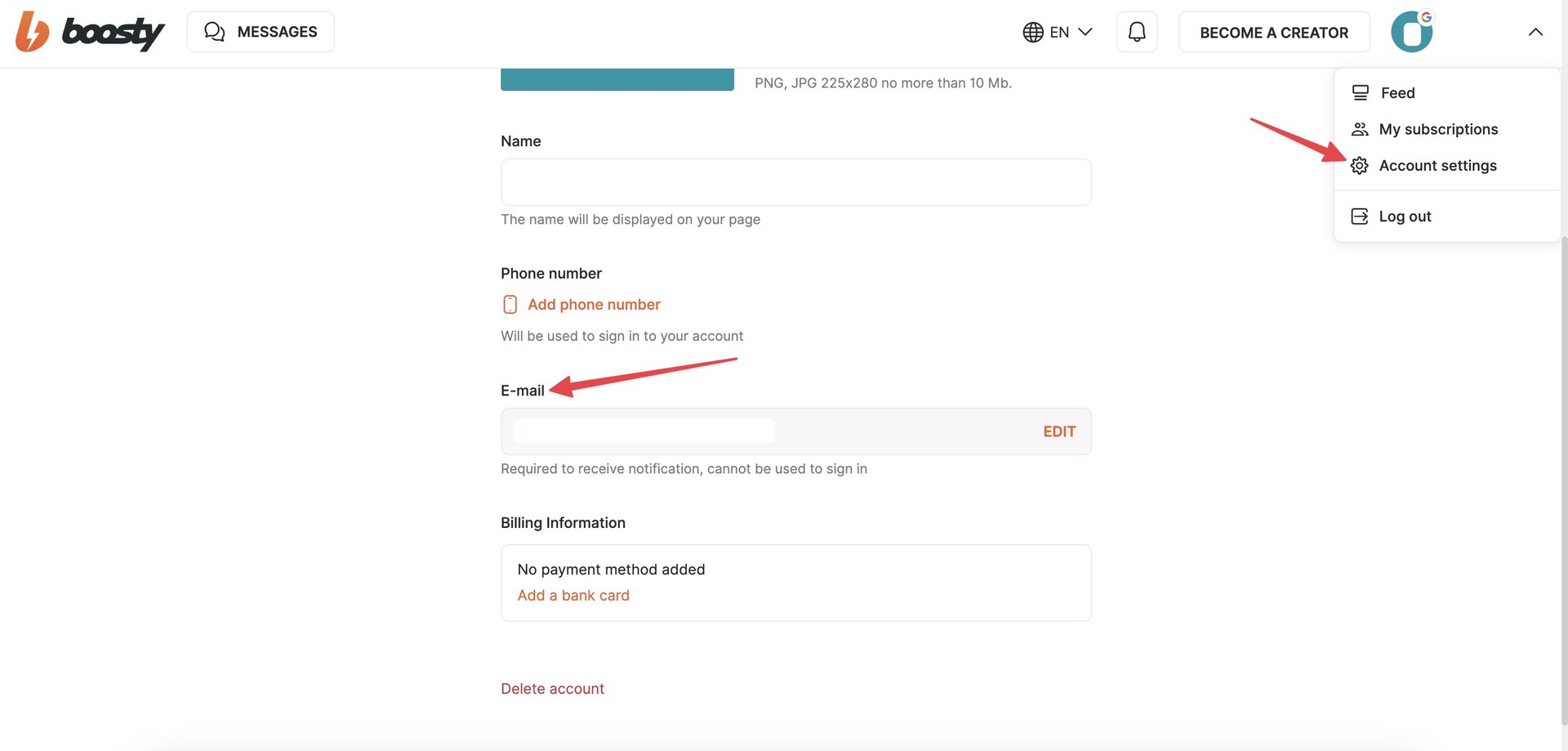The image size is (1568, 751).
Task: Select My subscriptions from the menu
Action: pos(1438,129)
